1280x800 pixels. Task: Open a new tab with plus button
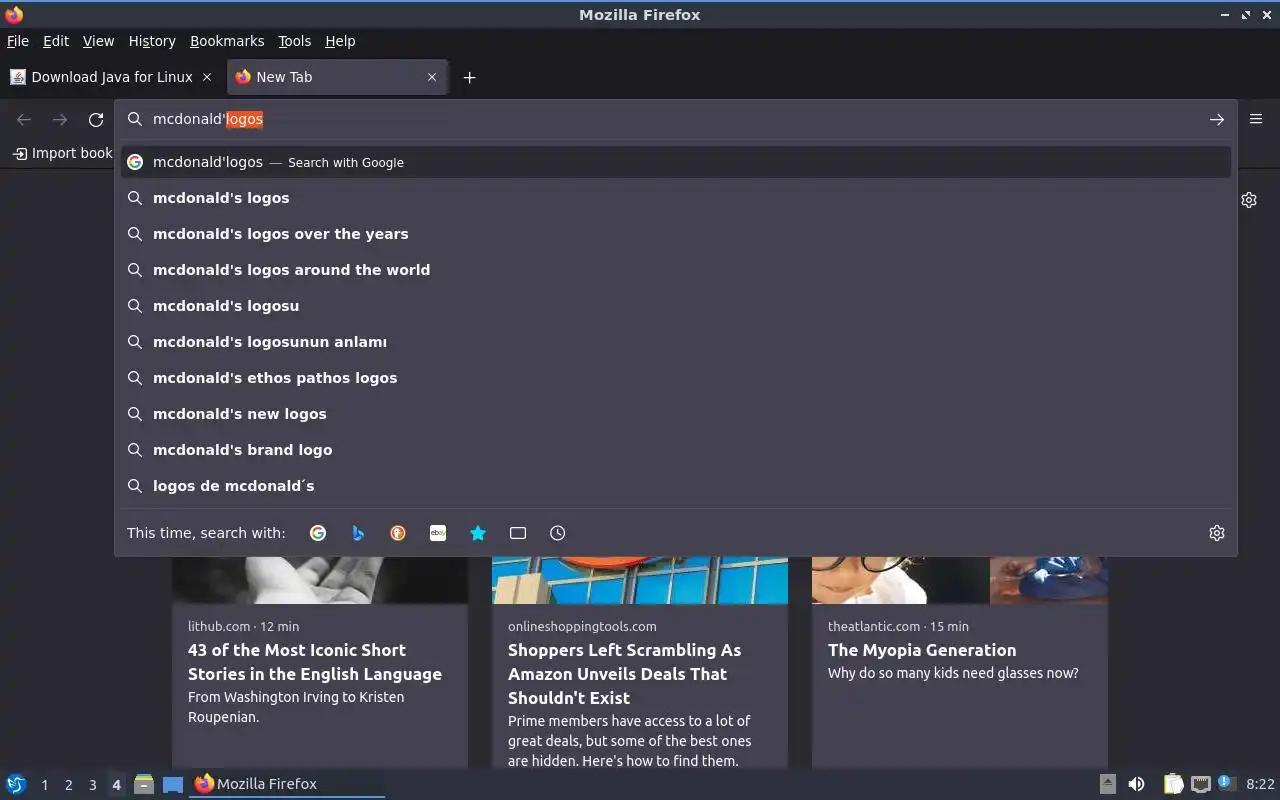tap(469, 77)
